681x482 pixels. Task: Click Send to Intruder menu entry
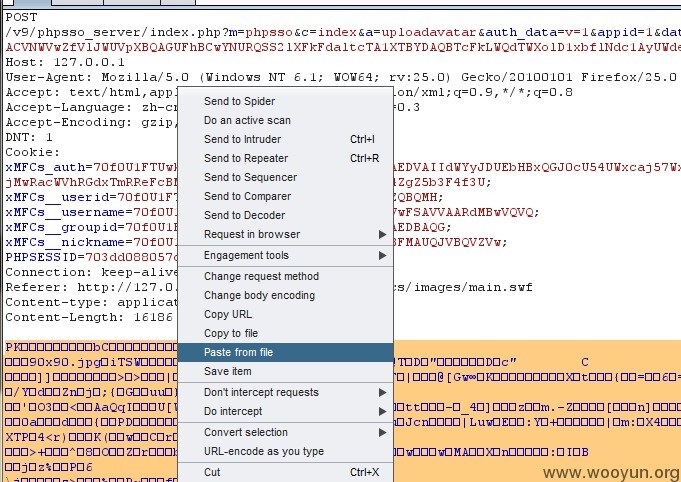point(285,139)
